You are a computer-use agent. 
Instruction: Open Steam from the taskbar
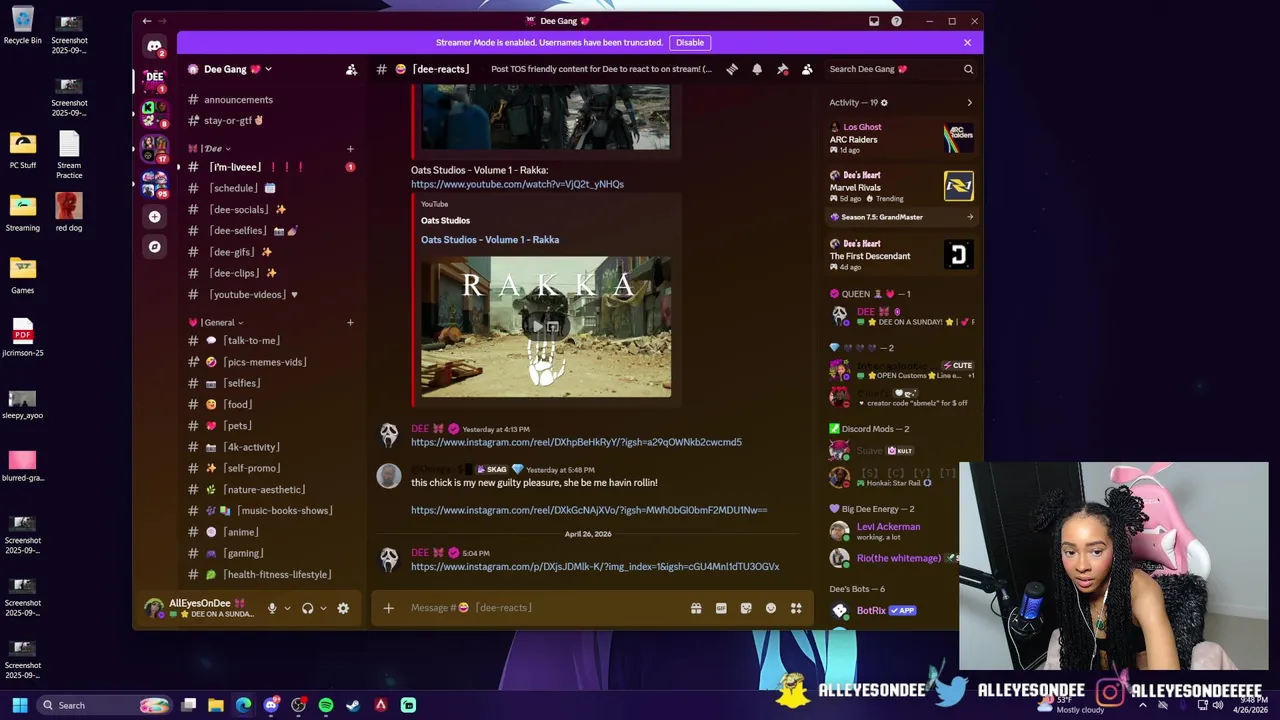(x=353, y=705)
